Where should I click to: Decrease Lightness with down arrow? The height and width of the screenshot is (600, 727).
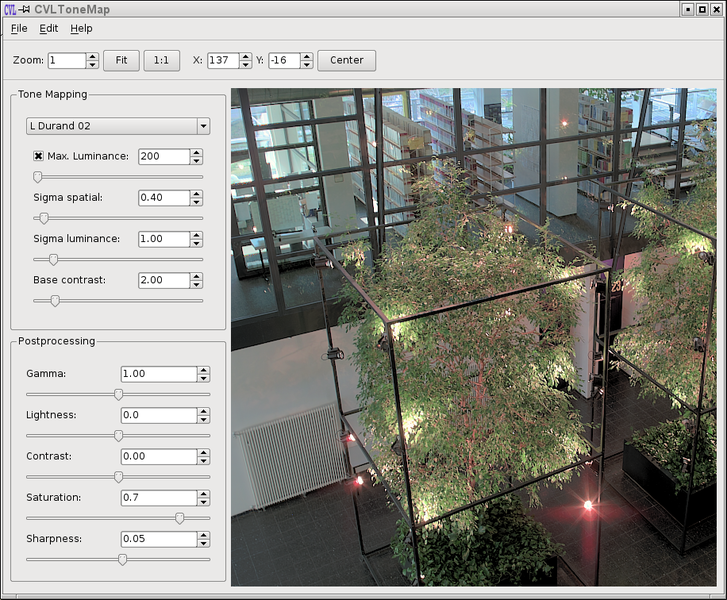click(x=204, y=419)
